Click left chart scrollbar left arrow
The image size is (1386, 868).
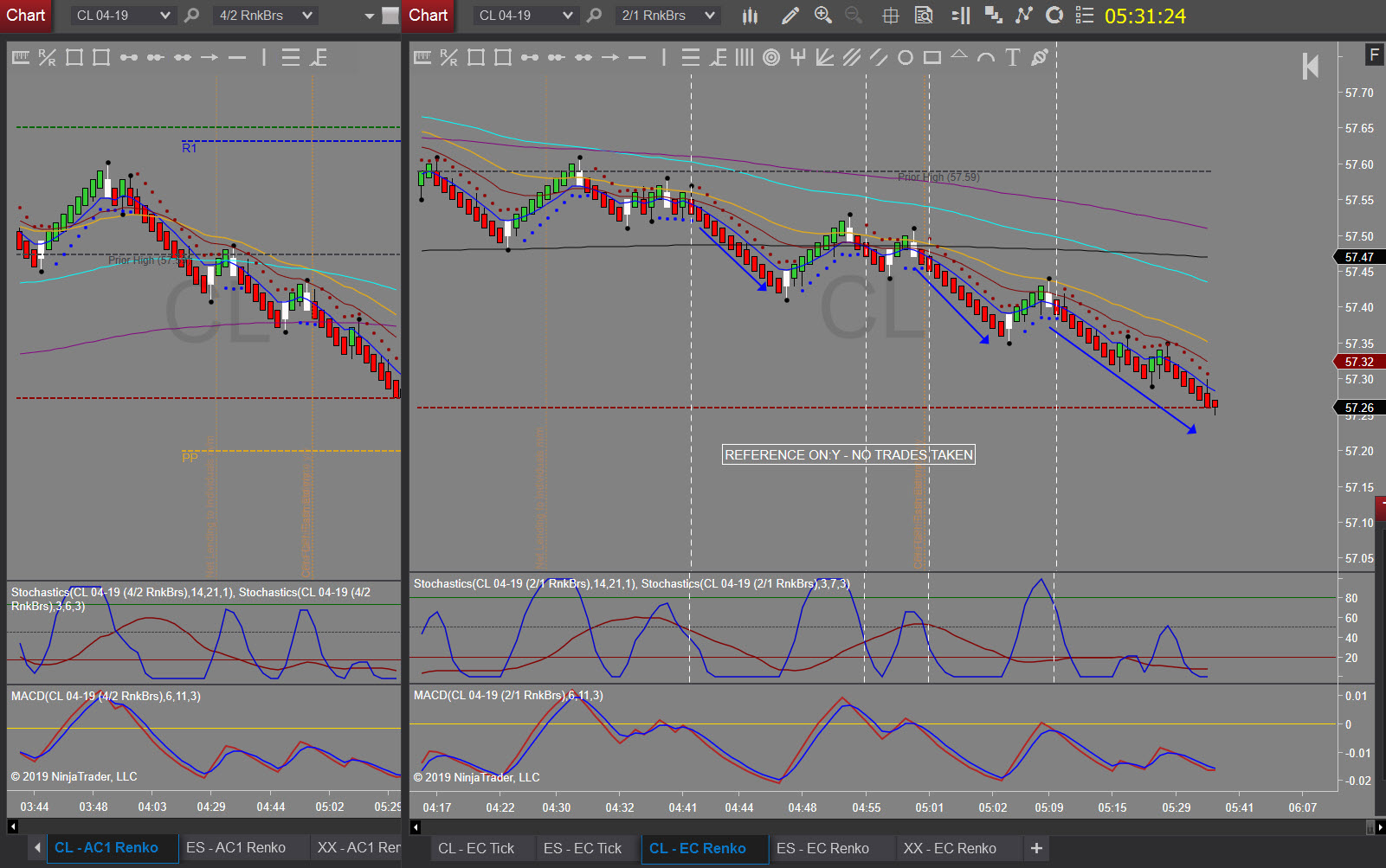coord(13,826)
